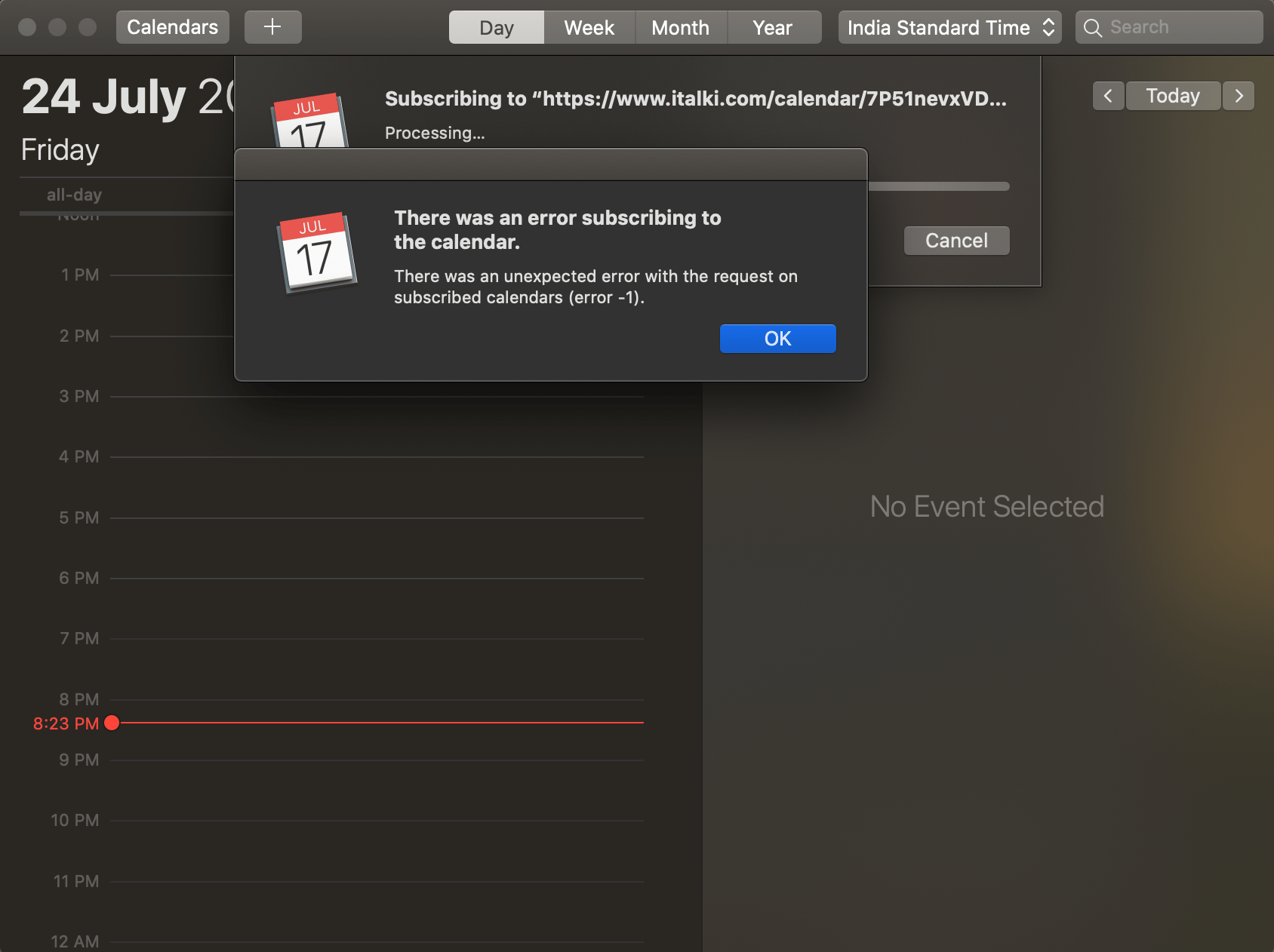Click the 12 AM time slot label
1274x952 pixels.
point(75,941)
